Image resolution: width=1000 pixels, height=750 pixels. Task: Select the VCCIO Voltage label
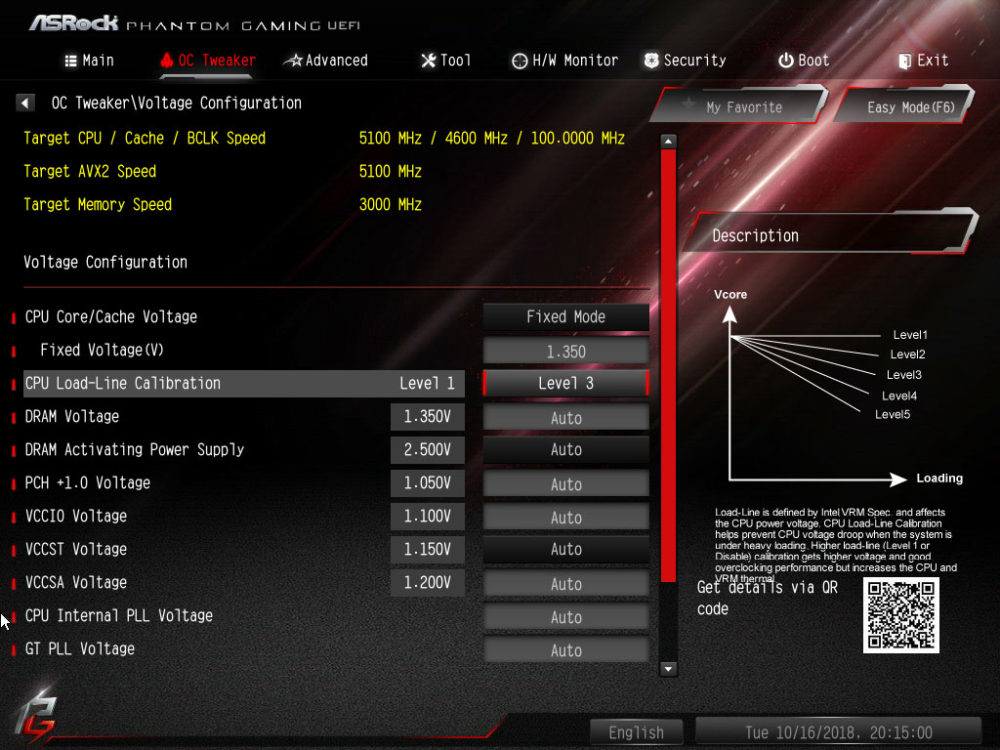point(76,516)
